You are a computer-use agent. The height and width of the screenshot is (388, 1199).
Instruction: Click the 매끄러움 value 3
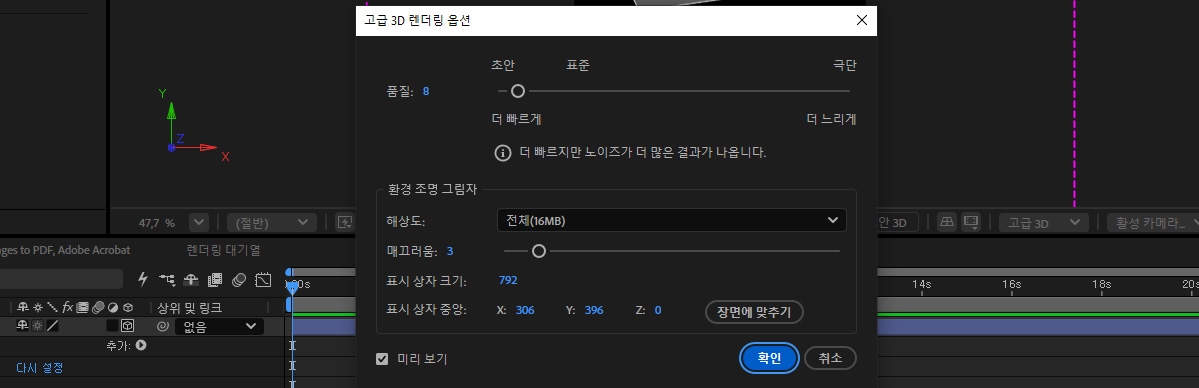pos(450,251)
